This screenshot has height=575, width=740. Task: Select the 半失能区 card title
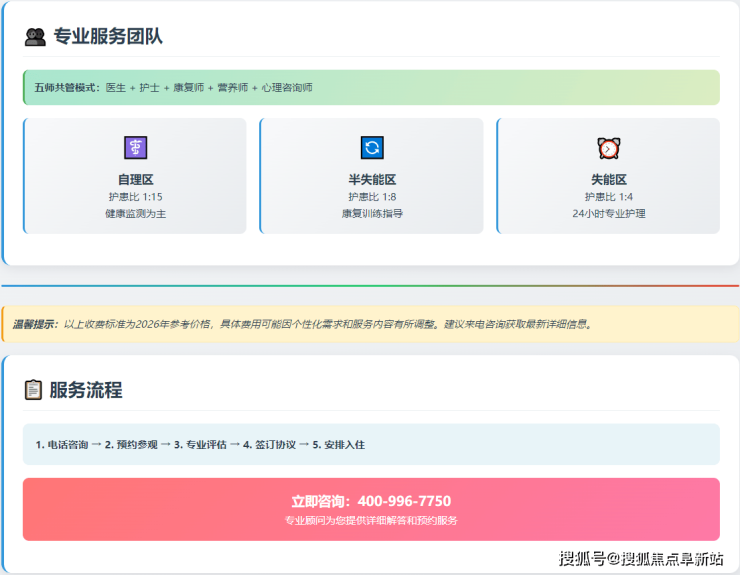371,179
